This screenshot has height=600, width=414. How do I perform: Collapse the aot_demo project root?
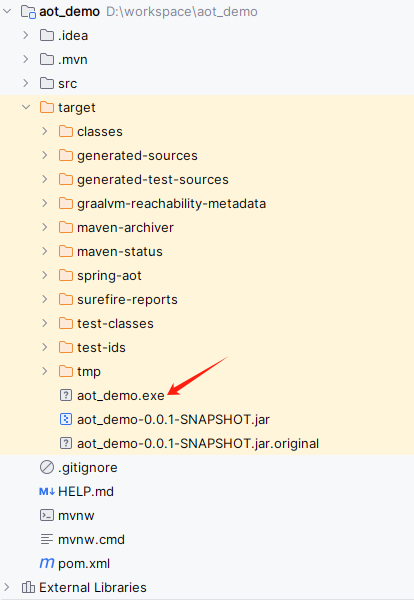pyautogui.click(x=7, y=11)
